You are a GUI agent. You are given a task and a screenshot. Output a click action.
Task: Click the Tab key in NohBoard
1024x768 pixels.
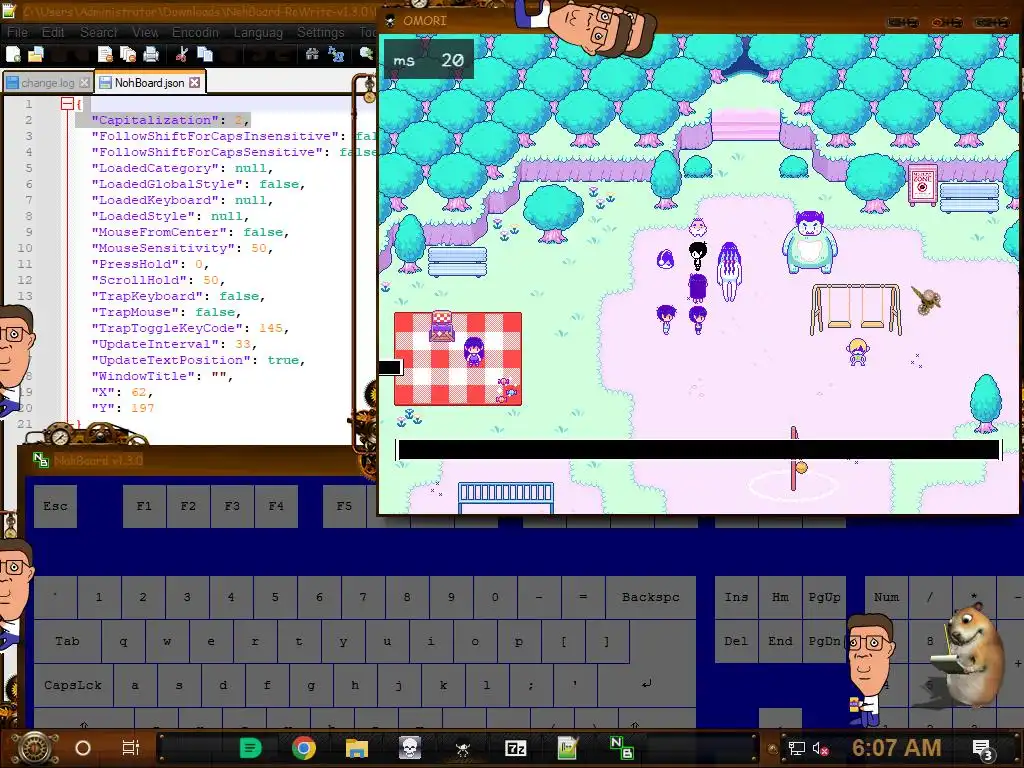[x=67, y=641]
